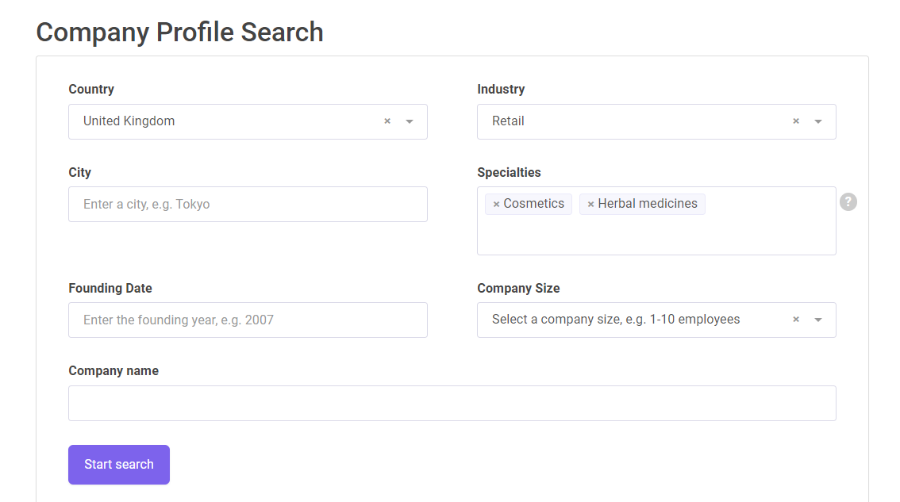This screenshot has width=900, height=502.
Task: Remove the Herbal medicines specialty tag
Action: point(591,204)
